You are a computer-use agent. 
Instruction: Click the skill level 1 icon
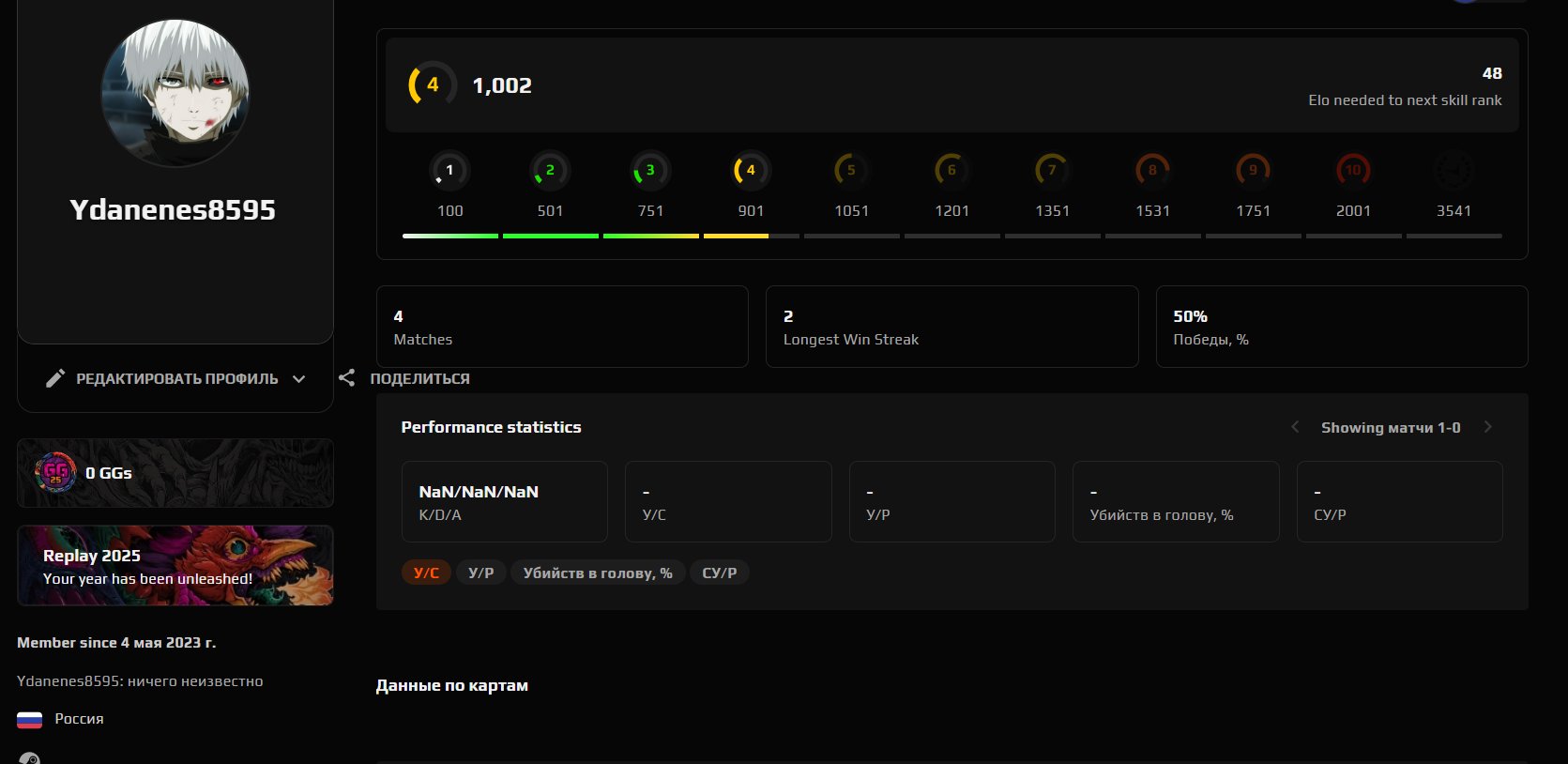(x=449, y=171)
